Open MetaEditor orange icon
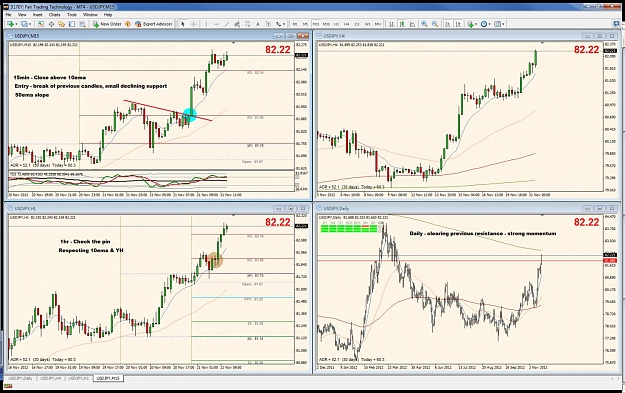Screen dimensions: 625x393 tap(128, 24)
